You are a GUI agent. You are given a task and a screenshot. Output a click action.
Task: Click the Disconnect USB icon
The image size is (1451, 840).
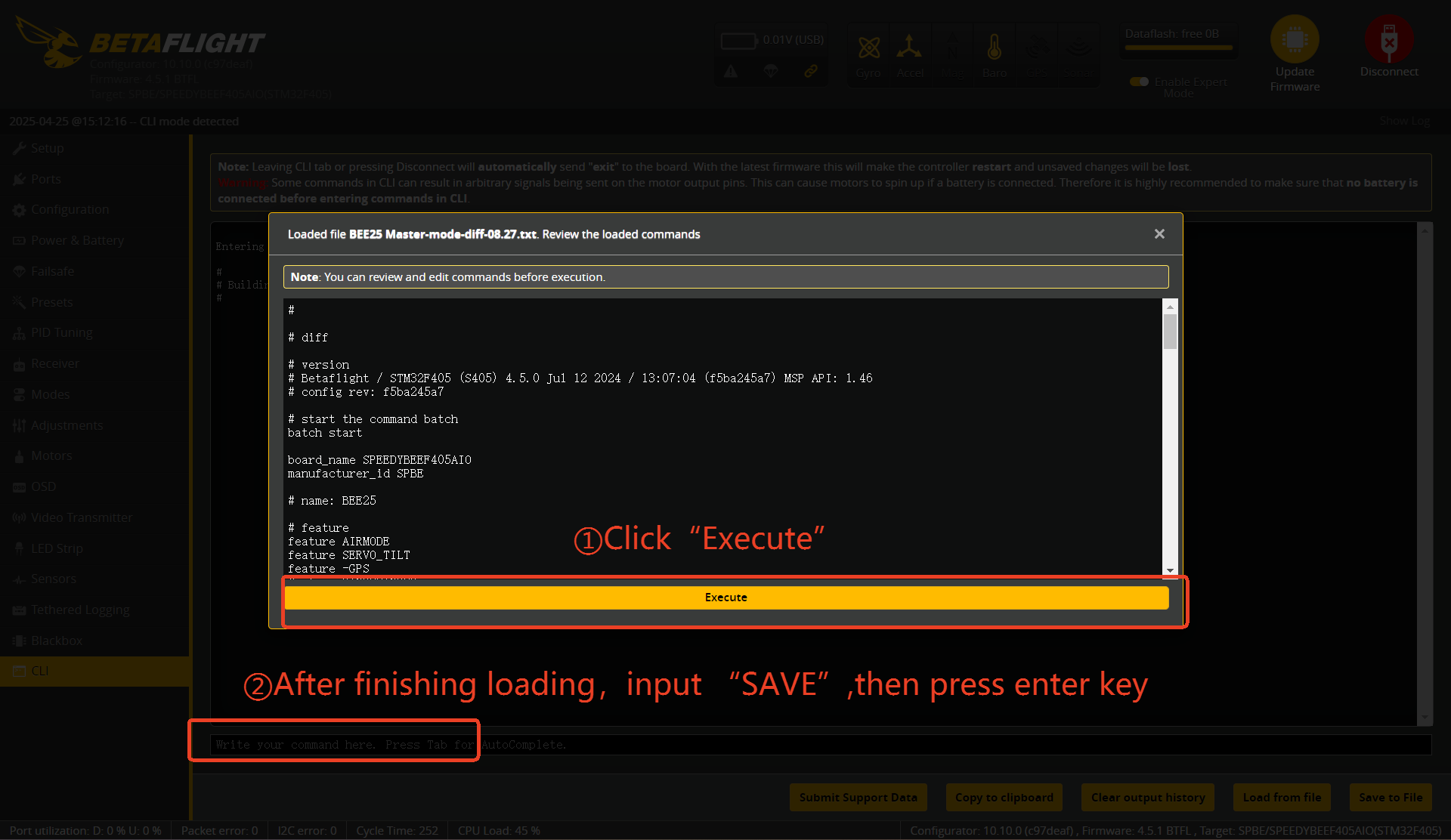click(x=1389, y=39)
